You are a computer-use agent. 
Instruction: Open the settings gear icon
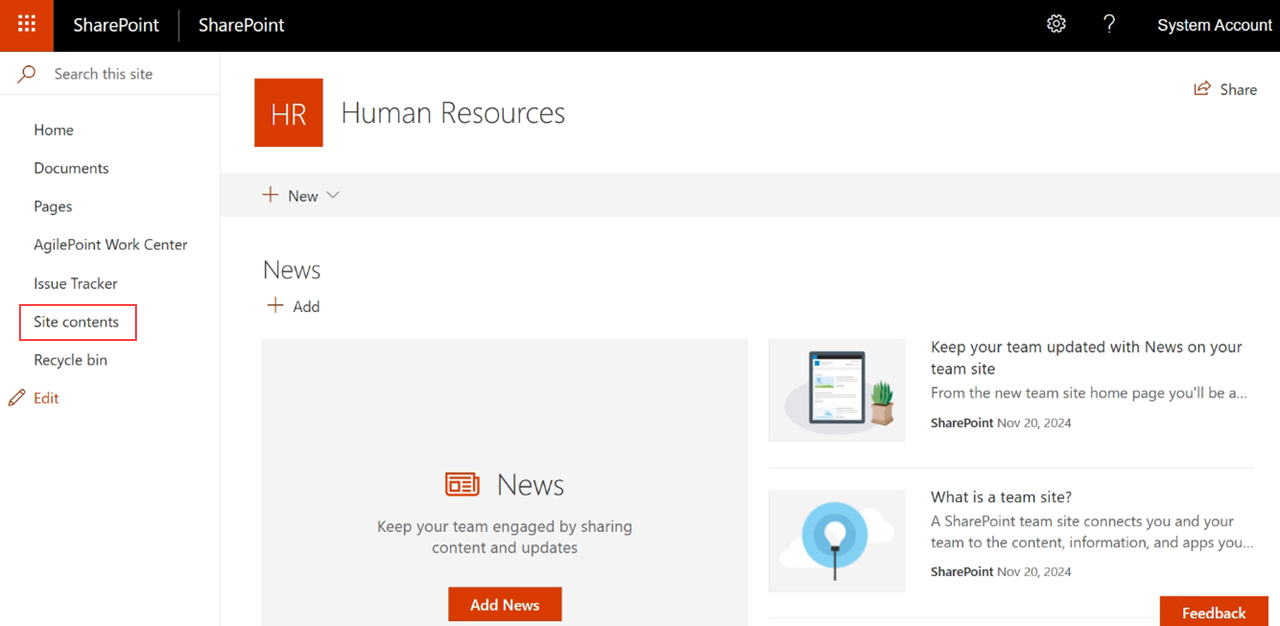tap(1056, 24)
